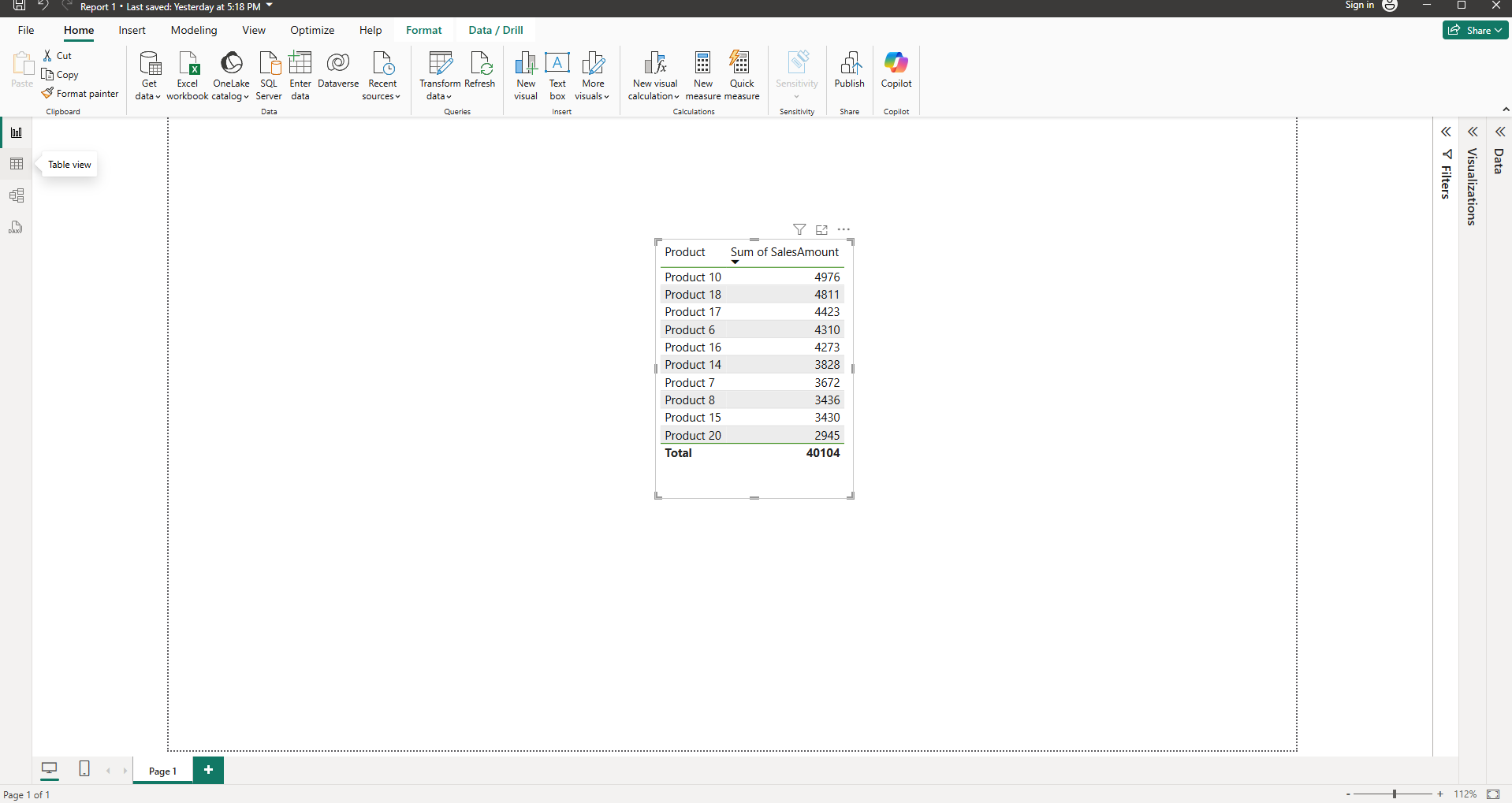The height and width of the screenshot is (803, 1512).
Task: Add a Text box
Action: pos(557,76)
